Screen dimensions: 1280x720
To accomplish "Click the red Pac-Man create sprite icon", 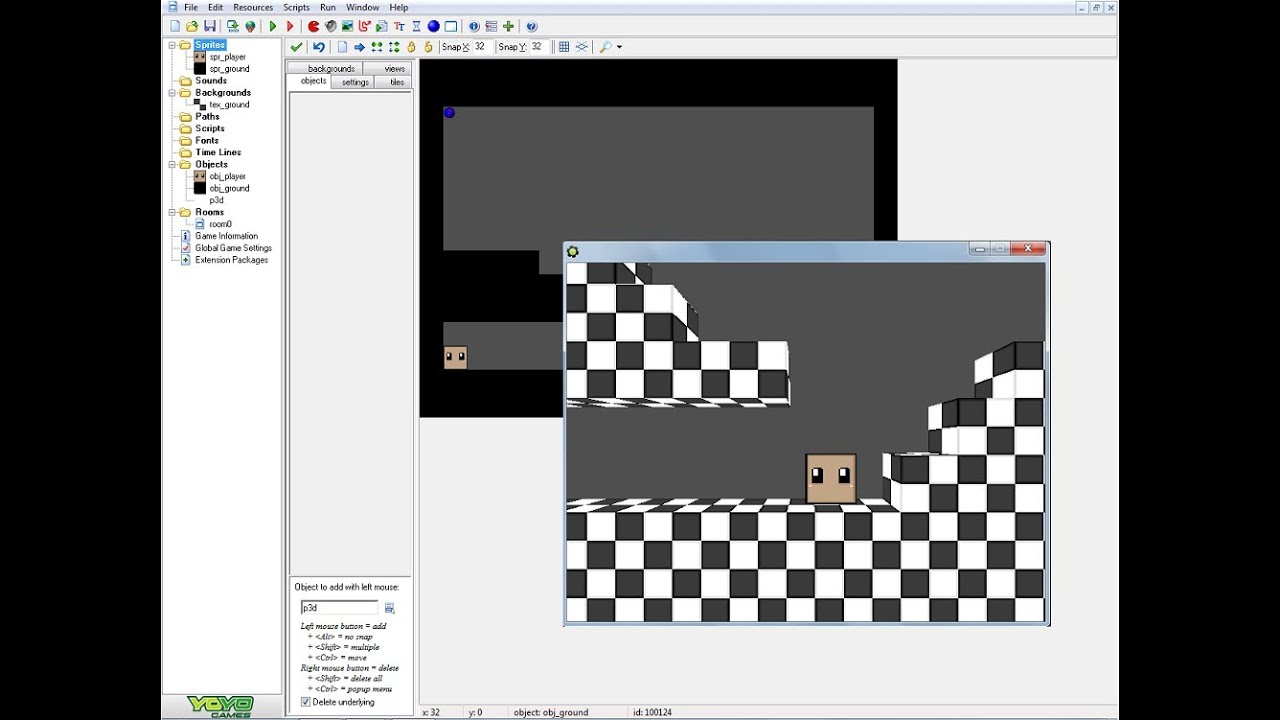I will click(313, 27).
